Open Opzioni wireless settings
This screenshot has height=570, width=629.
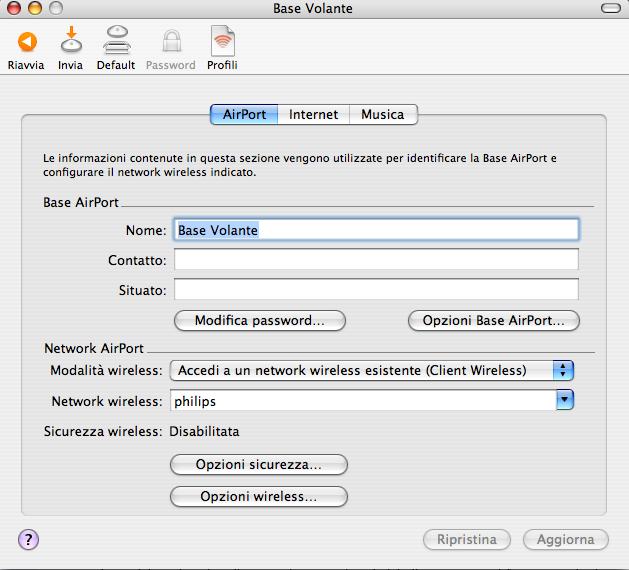point(259,497)
